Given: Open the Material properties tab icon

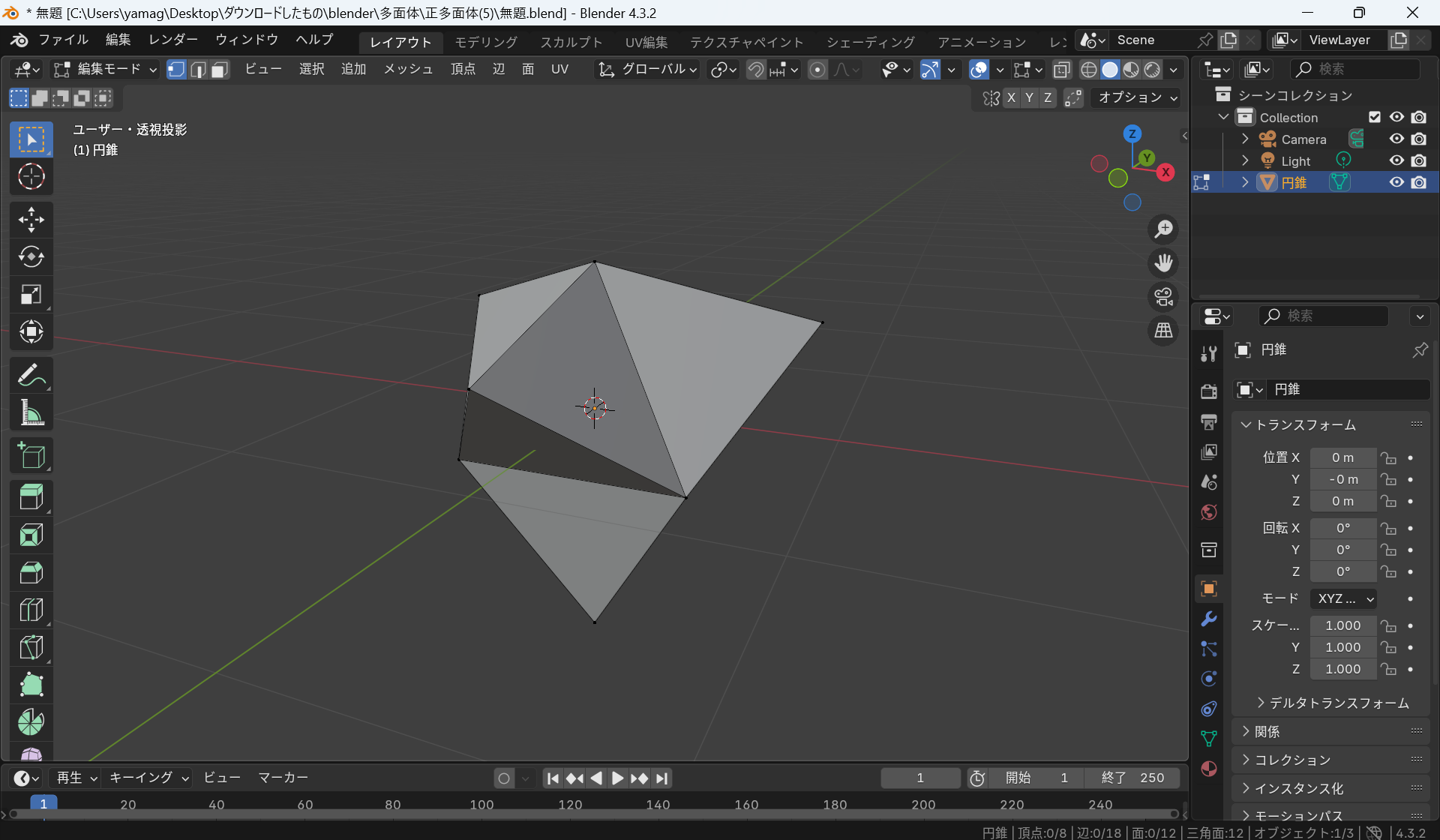Looking at the screenshot, I should [1208, 769].
